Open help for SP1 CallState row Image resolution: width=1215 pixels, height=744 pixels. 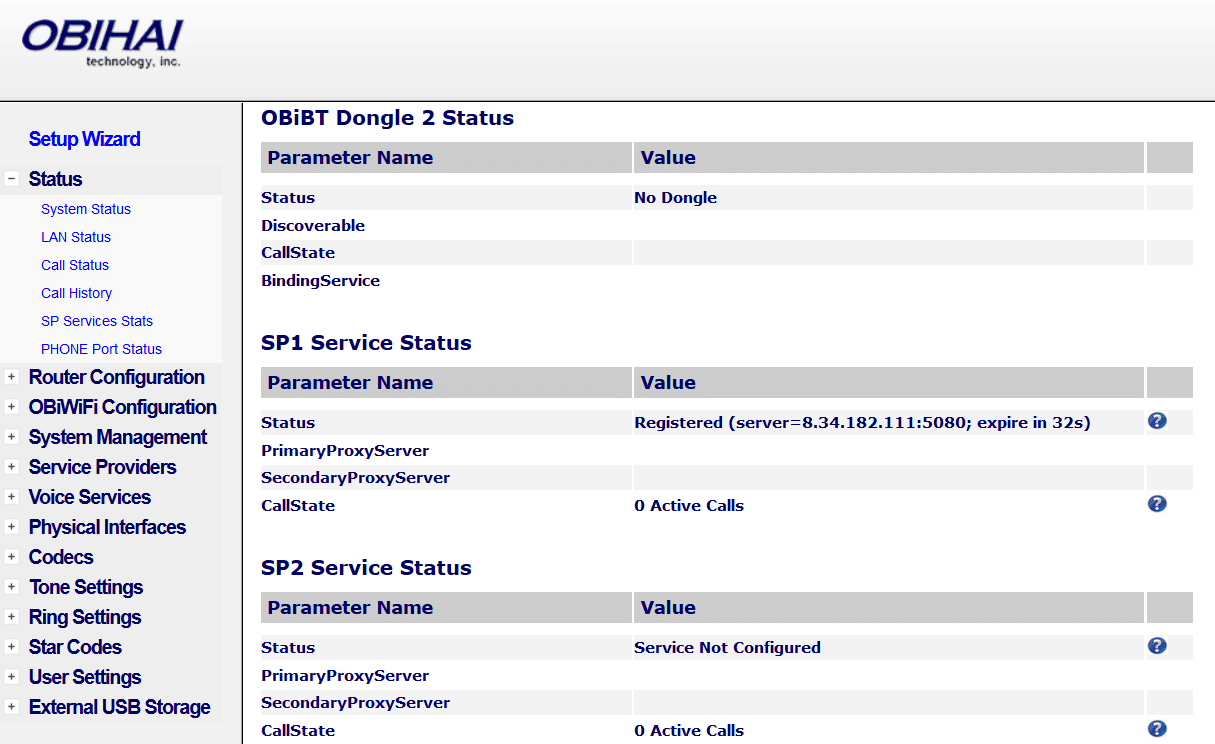1157,504
